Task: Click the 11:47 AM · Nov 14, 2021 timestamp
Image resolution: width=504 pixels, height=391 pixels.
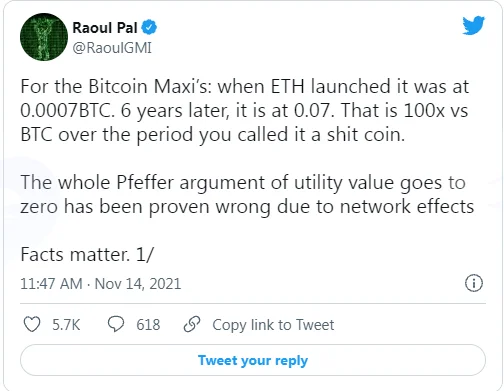Action: pos(101,284)
